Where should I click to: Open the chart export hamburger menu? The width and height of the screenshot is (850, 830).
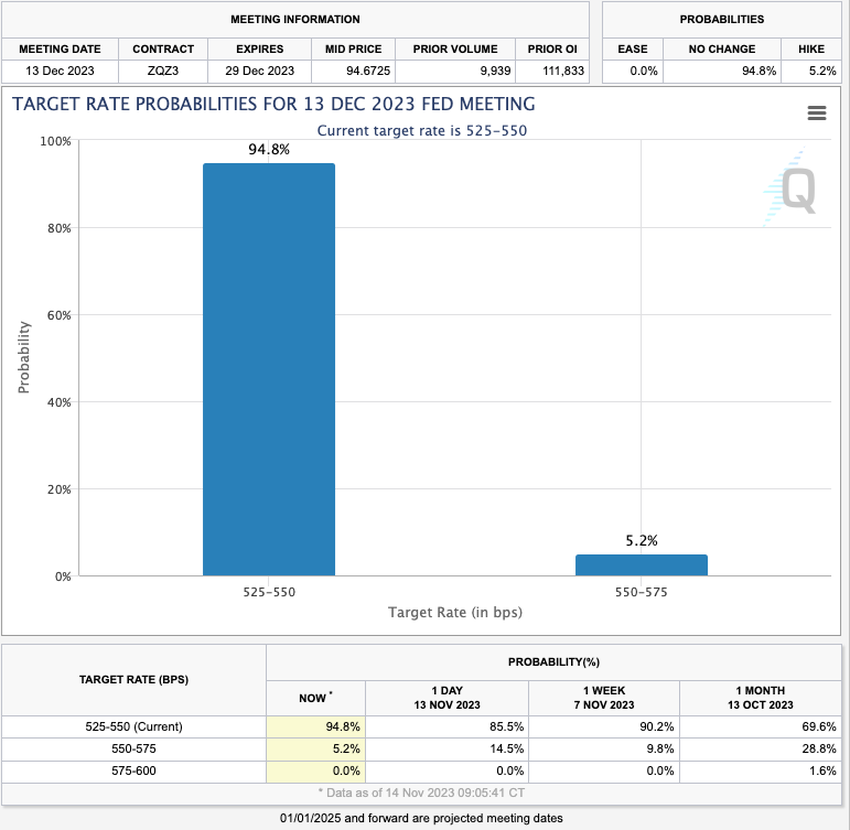pyautogui.click(x=817, y=113)
